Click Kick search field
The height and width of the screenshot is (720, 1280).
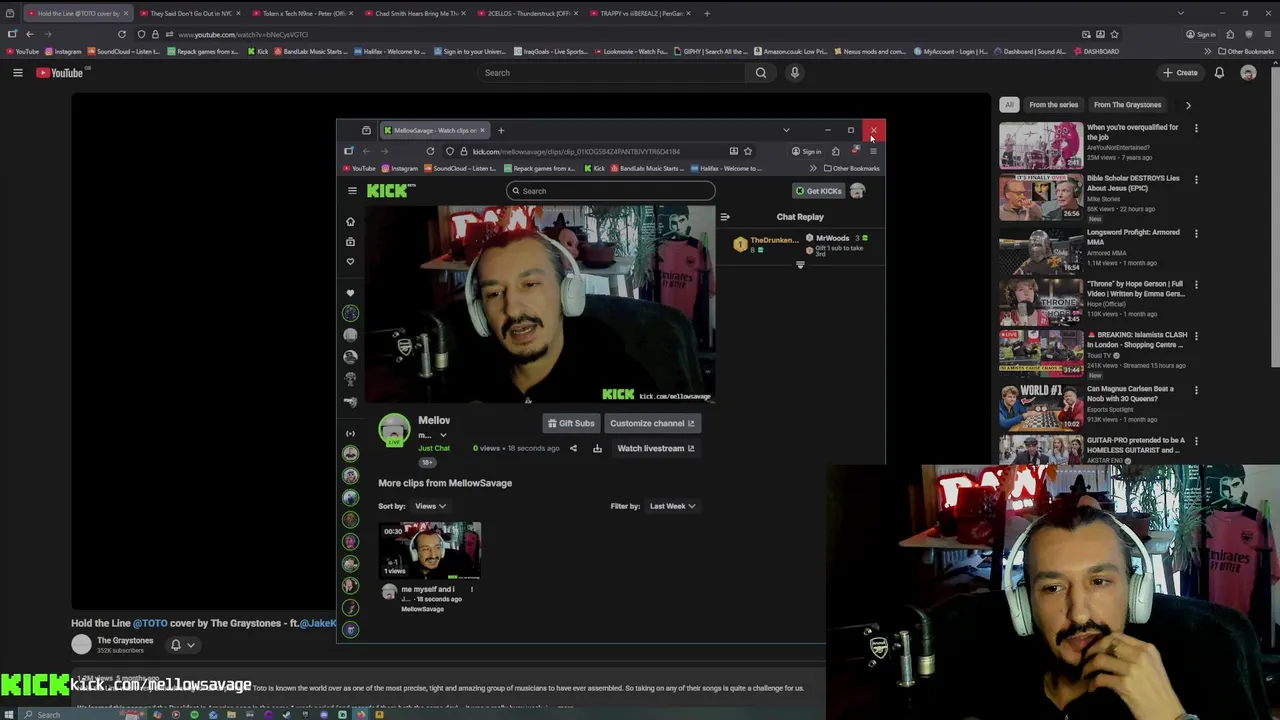coord(610,191)
